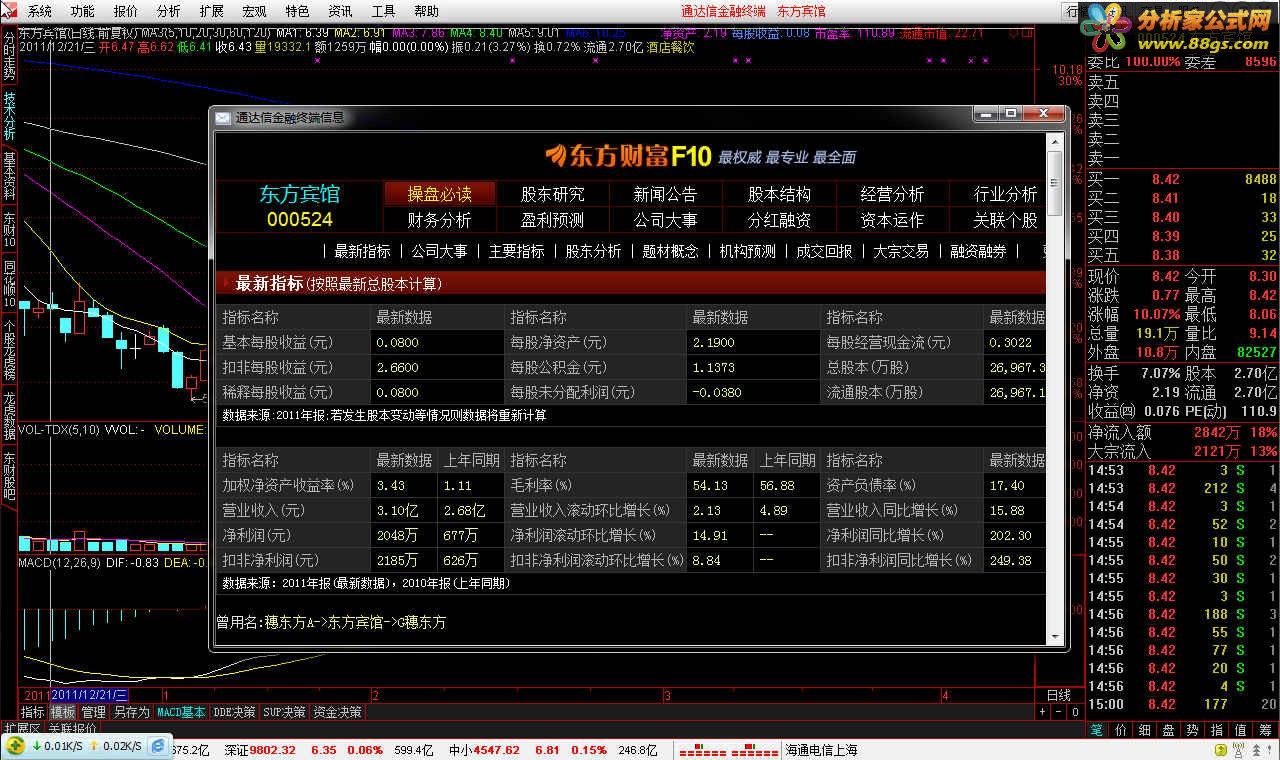
Task: Open the 分析 menu
Action: (x=169, y=11)
